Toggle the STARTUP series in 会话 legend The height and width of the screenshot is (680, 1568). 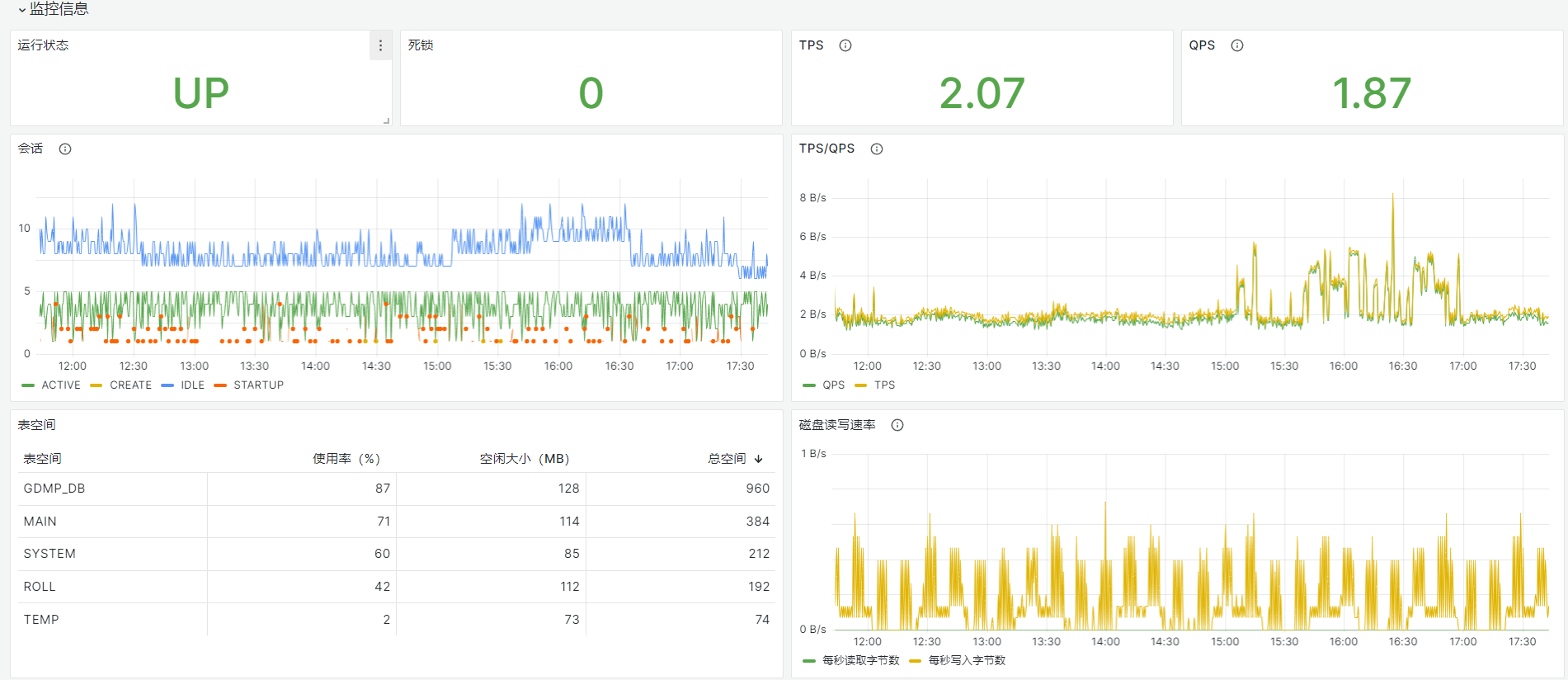point(258,385)
